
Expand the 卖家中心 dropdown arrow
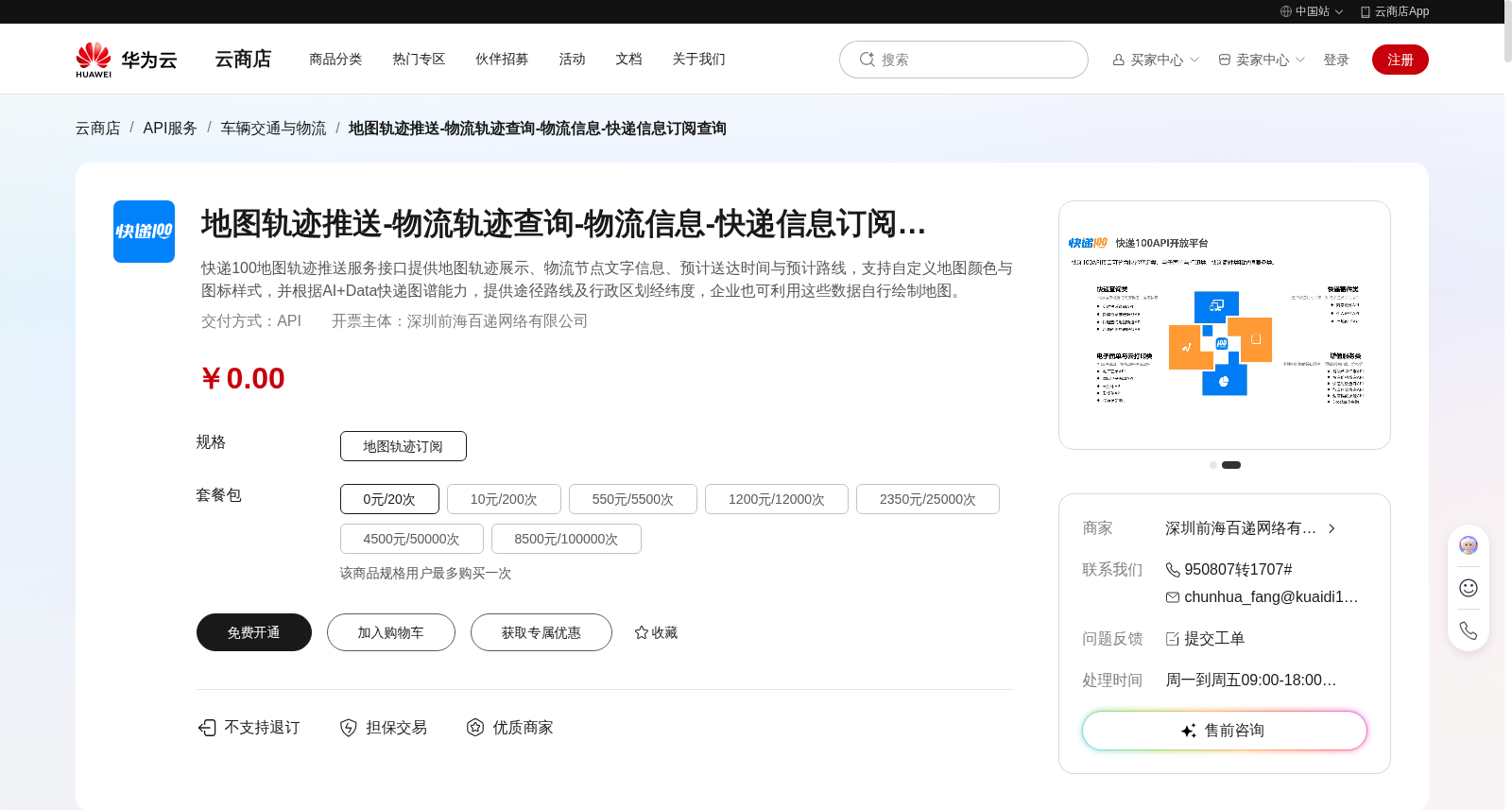[x=1300, y=60]
